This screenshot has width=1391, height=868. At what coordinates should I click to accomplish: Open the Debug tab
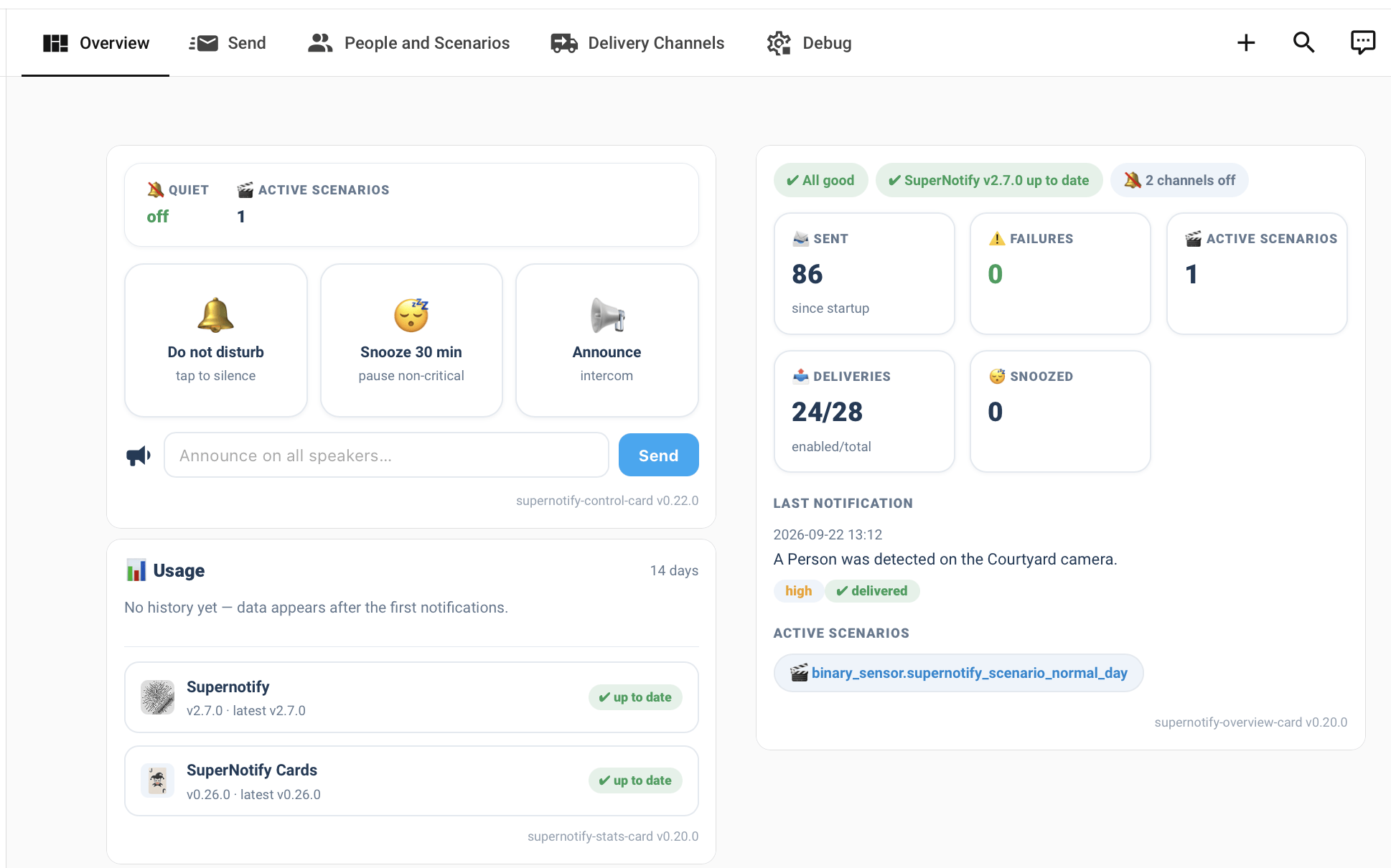coord(809,43)
